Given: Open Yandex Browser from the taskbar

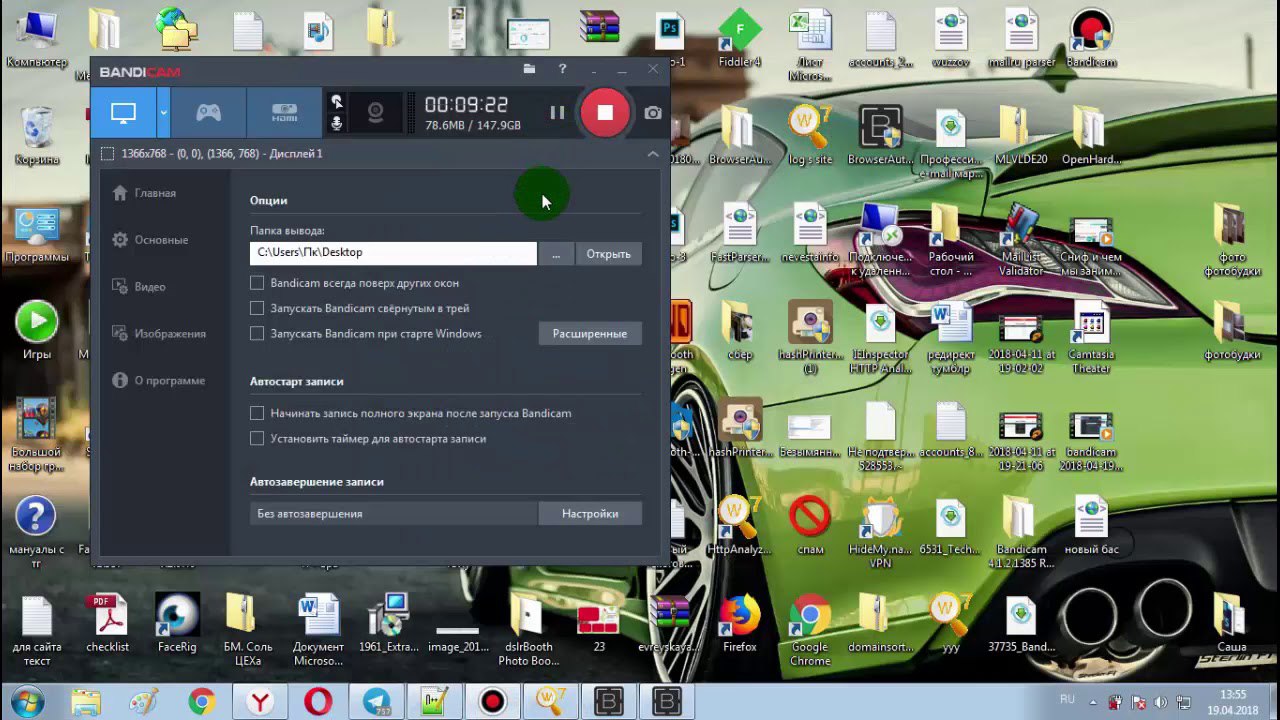Looking at the screenshot, I should 260,701.
